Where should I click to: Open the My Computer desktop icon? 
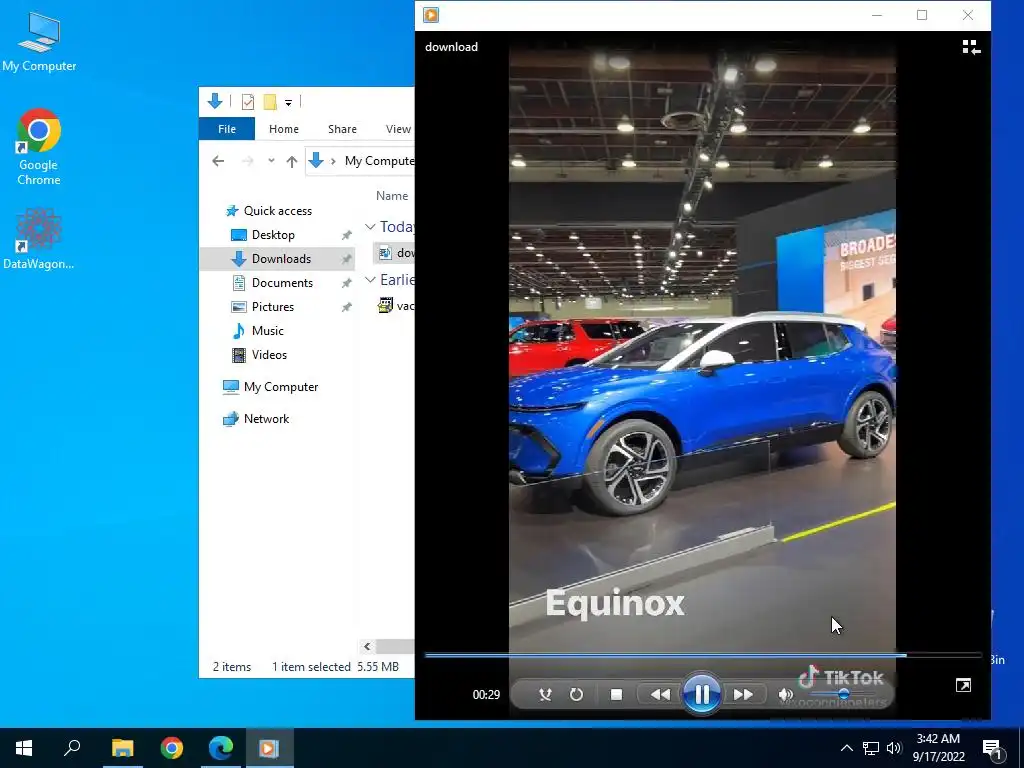pos(39,42)
